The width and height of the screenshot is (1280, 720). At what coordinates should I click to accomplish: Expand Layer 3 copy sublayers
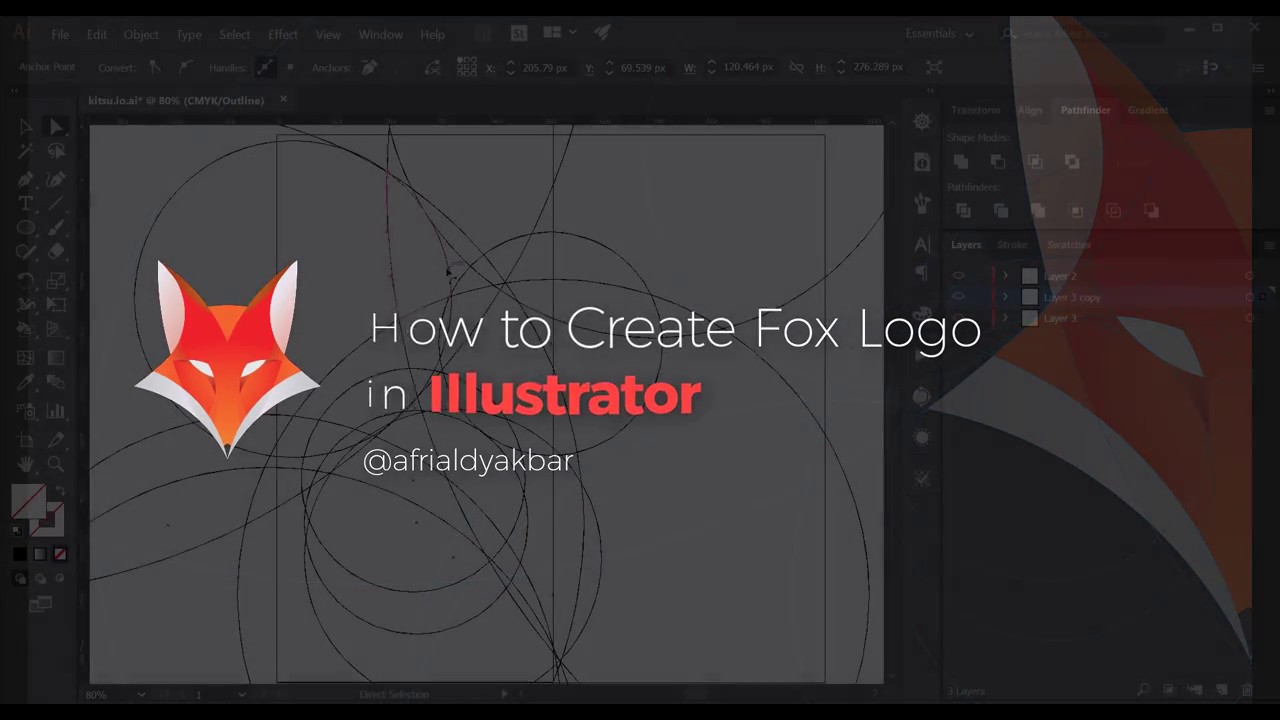(1006, 297)
